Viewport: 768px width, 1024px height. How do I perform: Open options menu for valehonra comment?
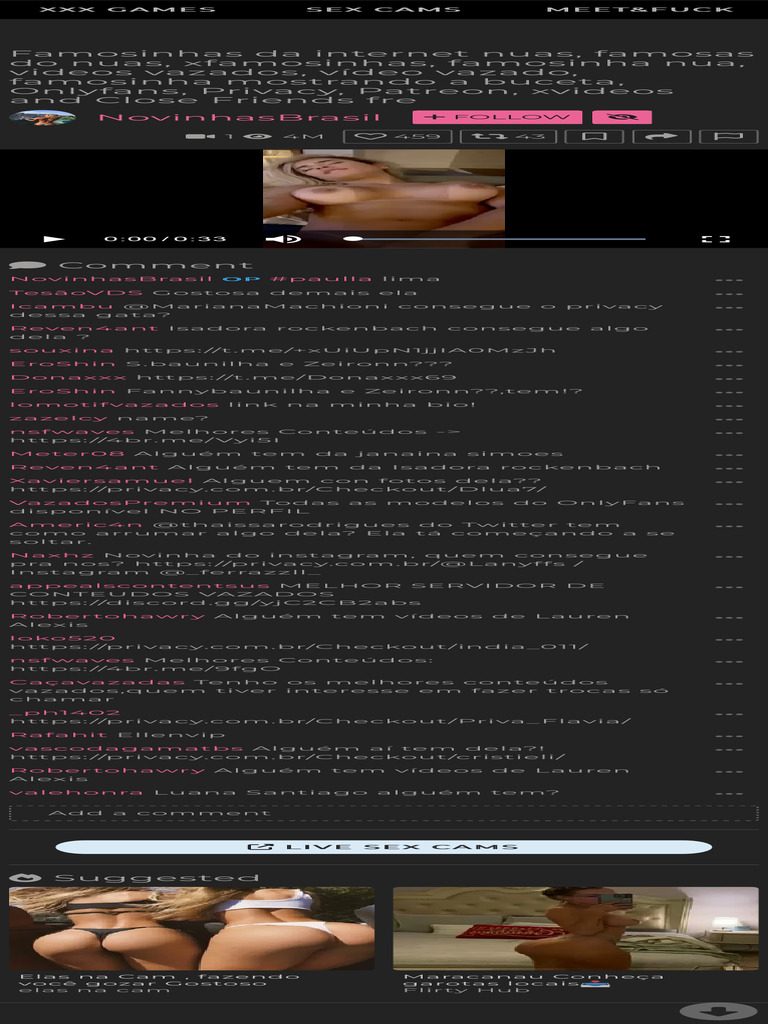click(x=729, y=793)
